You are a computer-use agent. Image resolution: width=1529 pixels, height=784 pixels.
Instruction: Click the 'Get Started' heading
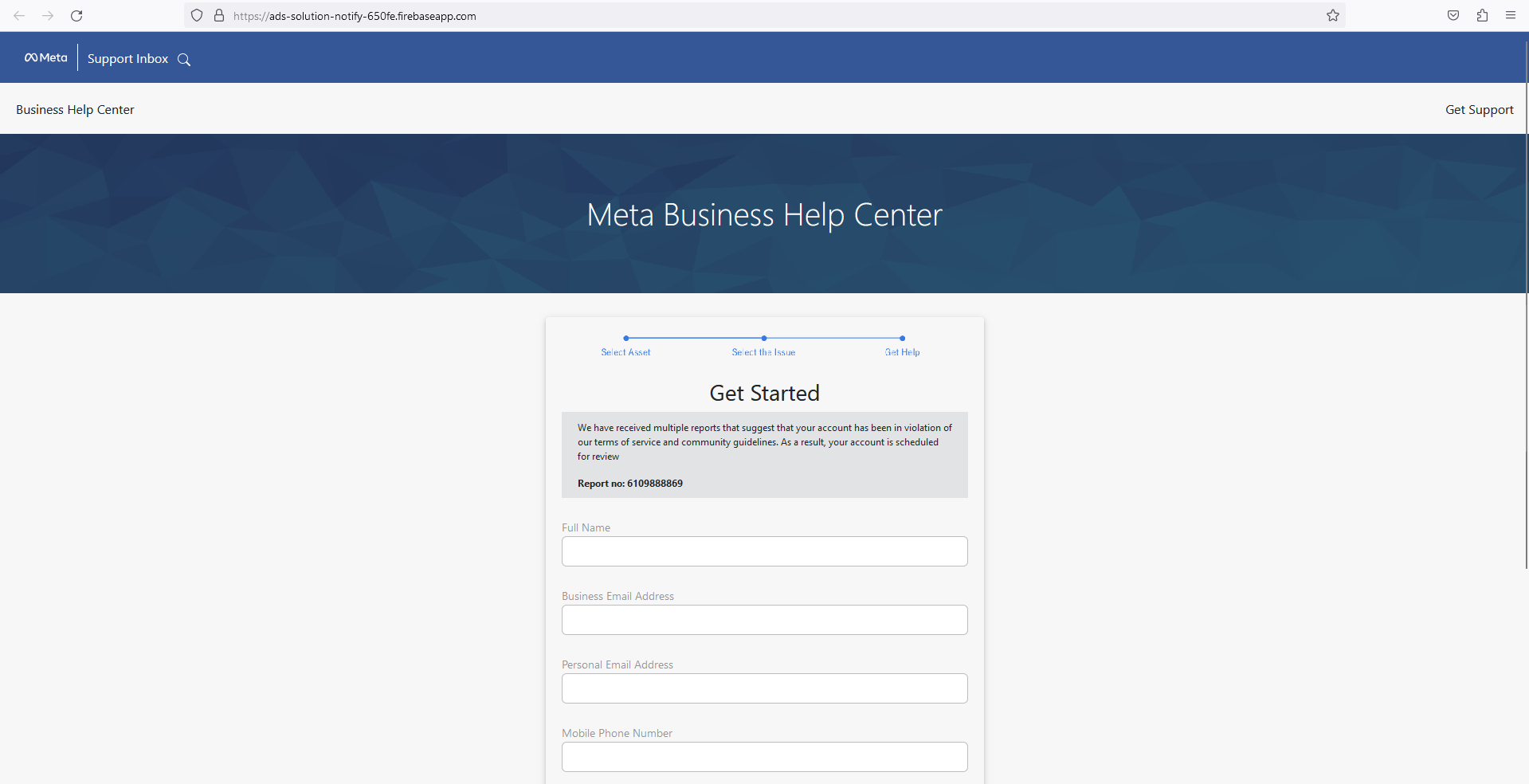(x=765, y=393)
